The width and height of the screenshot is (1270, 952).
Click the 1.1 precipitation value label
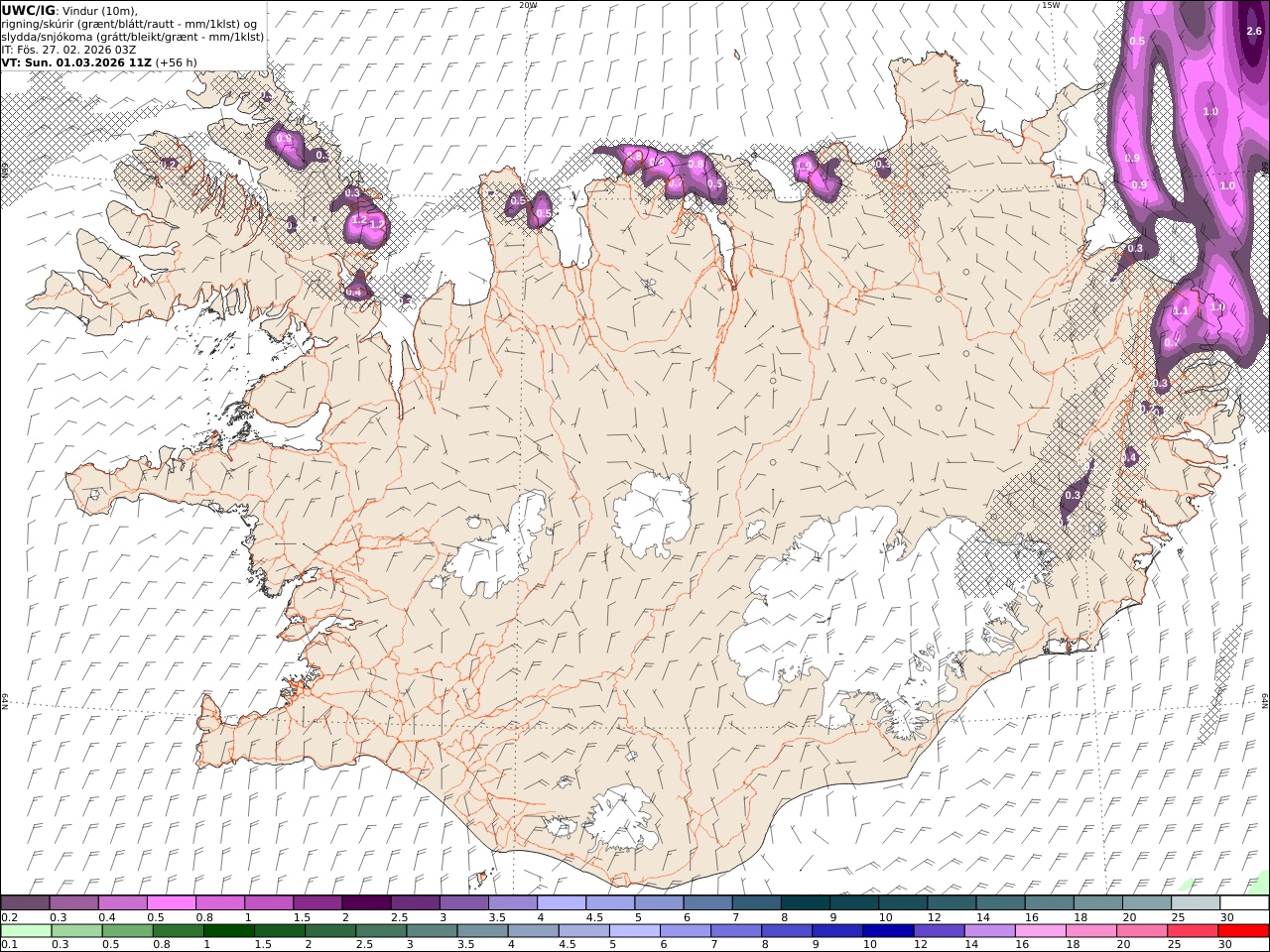[x=1181, y=310]
